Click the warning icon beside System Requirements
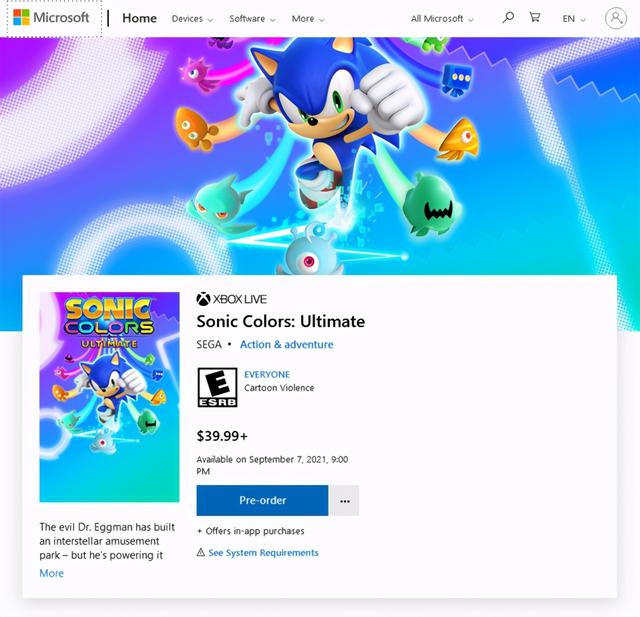This screenshot has width=640, height=617. tap(201, 553)
